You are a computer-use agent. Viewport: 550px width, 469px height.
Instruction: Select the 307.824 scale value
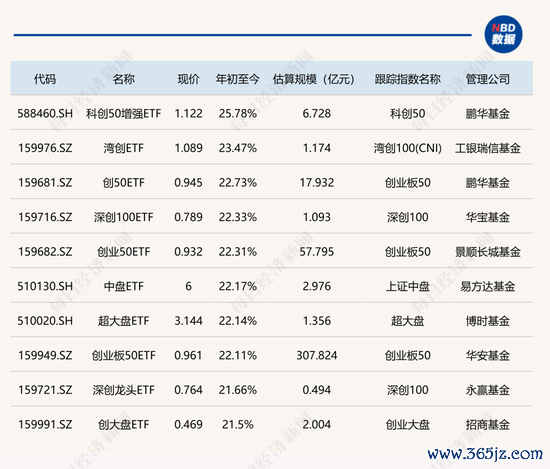tap(317, 355)
